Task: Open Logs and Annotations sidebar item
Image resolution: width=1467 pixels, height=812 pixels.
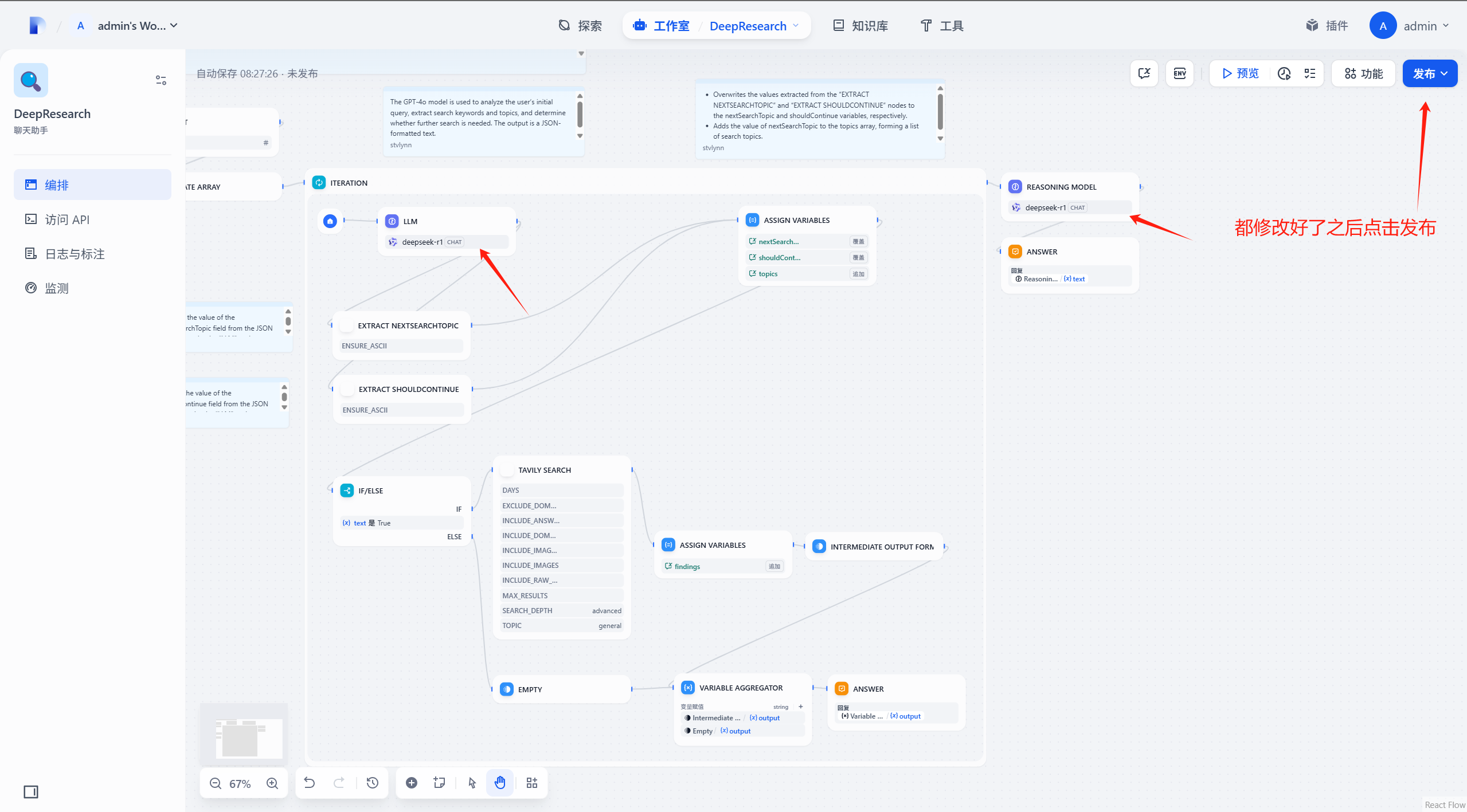Action: click(92, 253)
